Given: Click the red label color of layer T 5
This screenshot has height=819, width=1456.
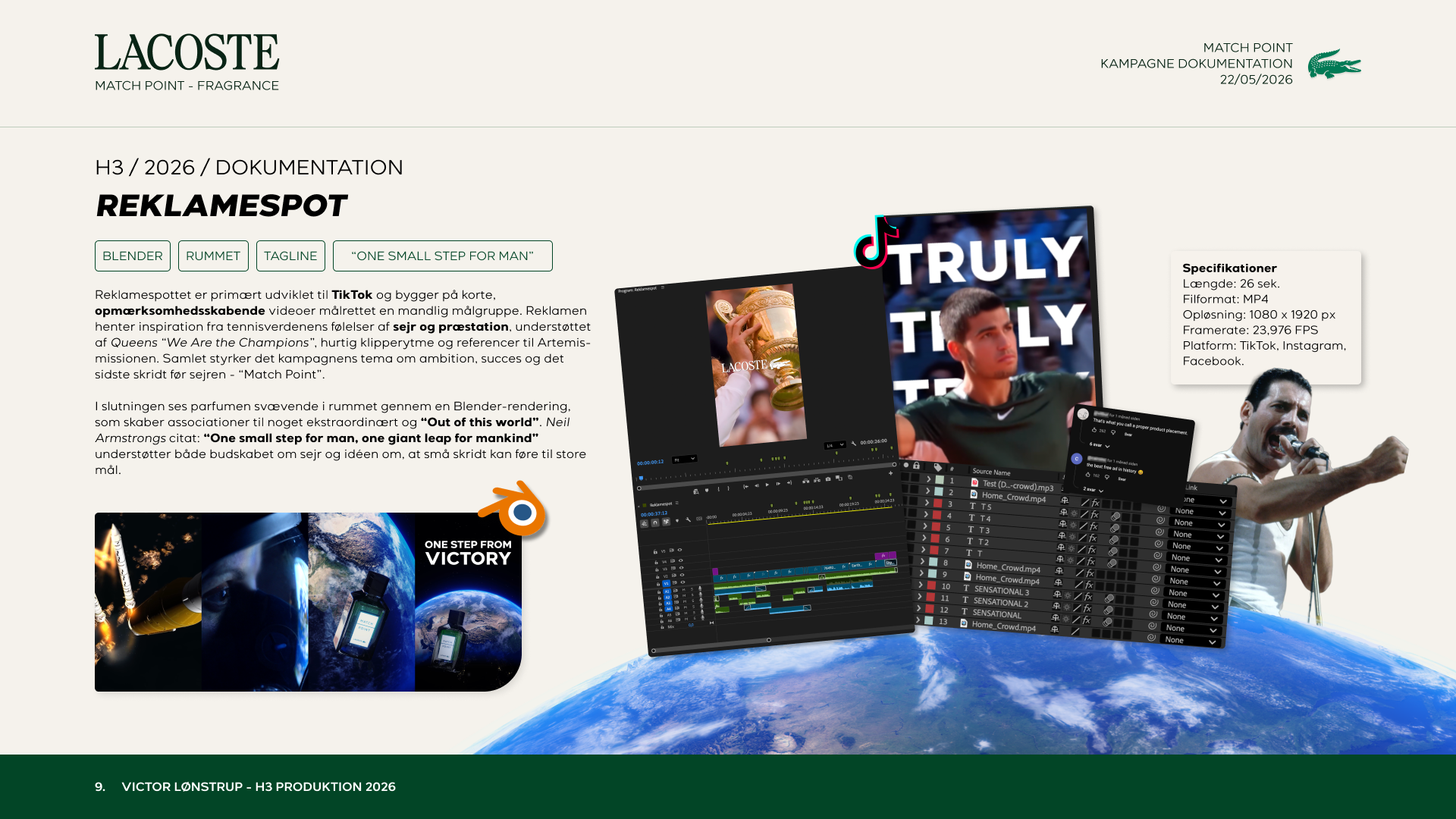Looking at the screenshot, I should tap(937, 504).
